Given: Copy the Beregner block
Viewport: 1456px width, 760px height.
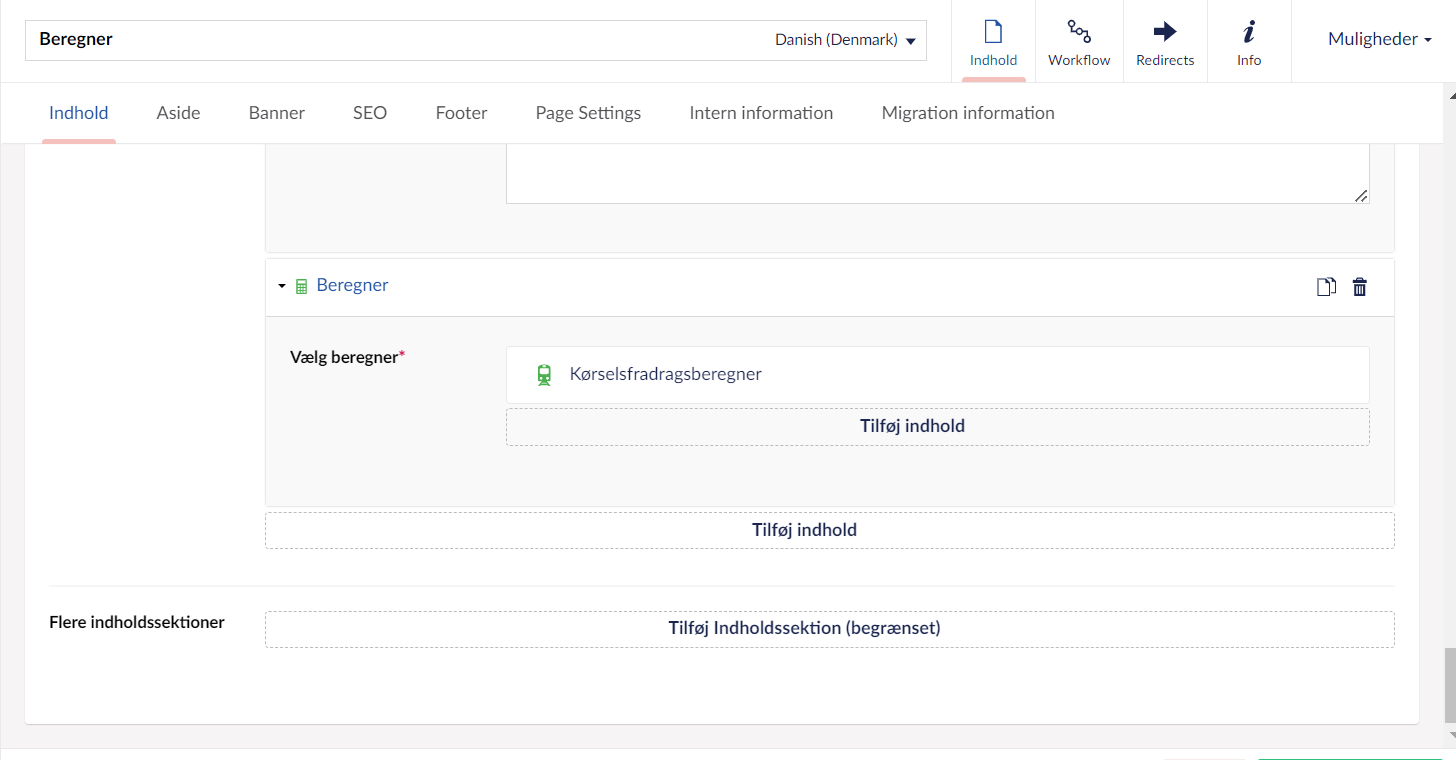Looking at the screenshot, I should point(1326,287).
